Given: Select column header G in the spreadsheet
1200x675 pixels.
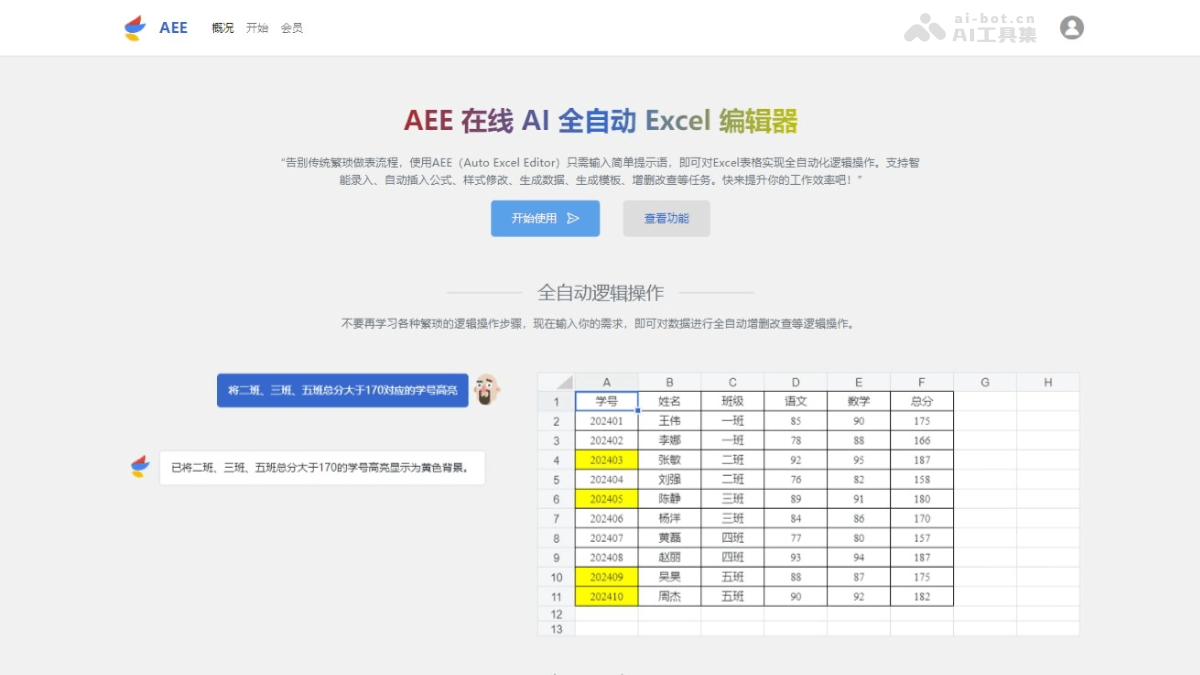Looking at the screenshot, I should pos(986,381).
